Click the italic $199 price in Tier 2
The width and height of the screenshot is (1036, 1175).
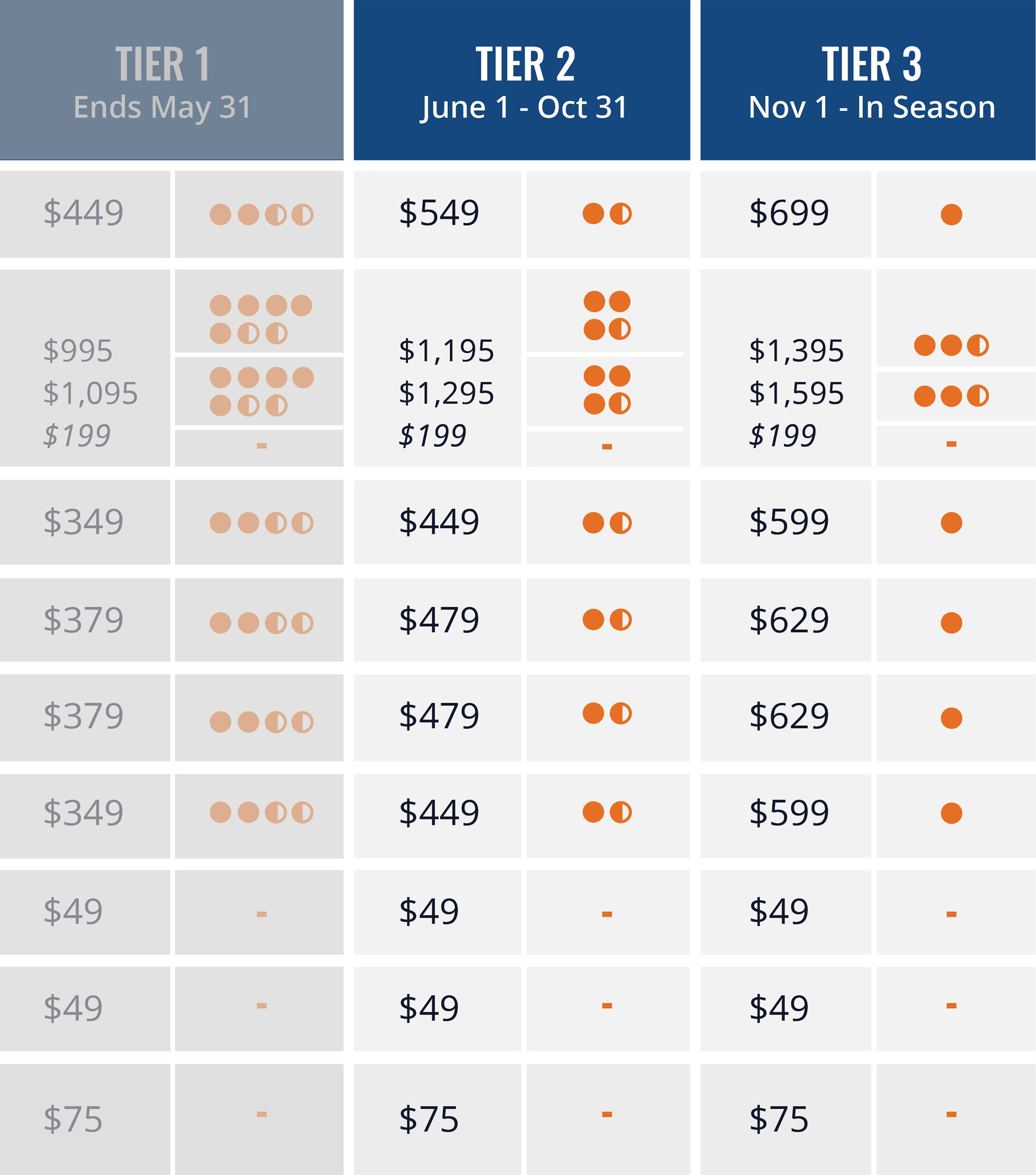pos(432,436)
